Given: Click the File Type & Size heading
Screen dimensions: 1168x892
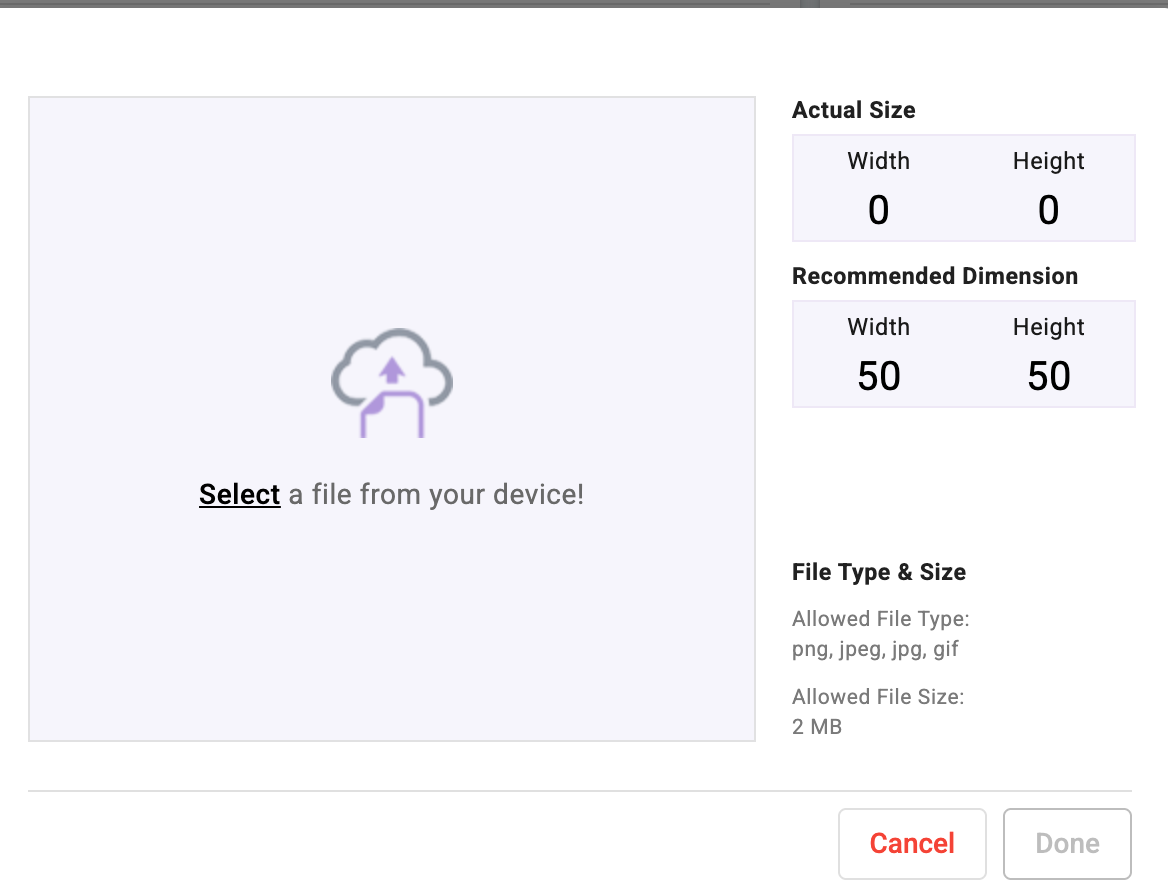Looking at the screenshot, I should click(x=878, y=572).
